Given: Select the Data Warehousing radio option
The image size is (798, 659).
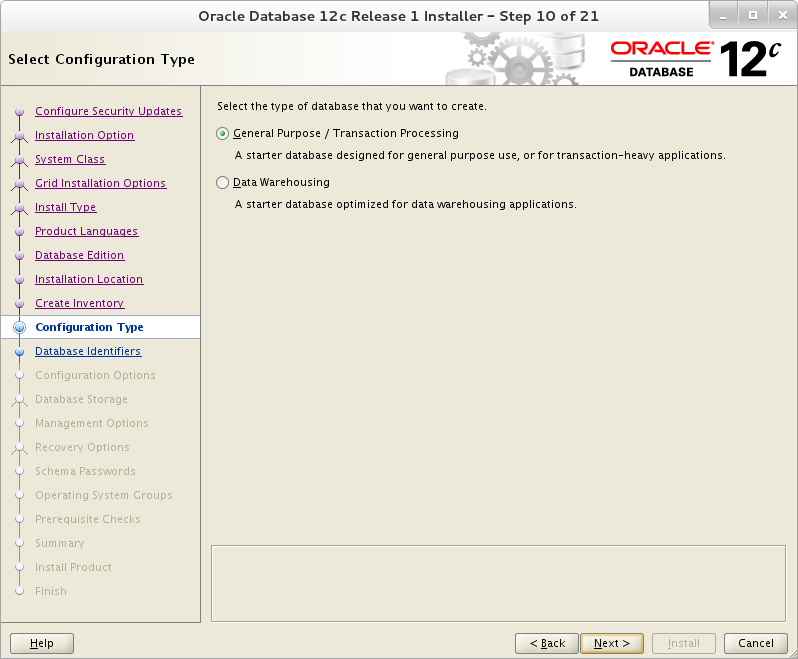Looking at the screenshot, I should [222, 183].
